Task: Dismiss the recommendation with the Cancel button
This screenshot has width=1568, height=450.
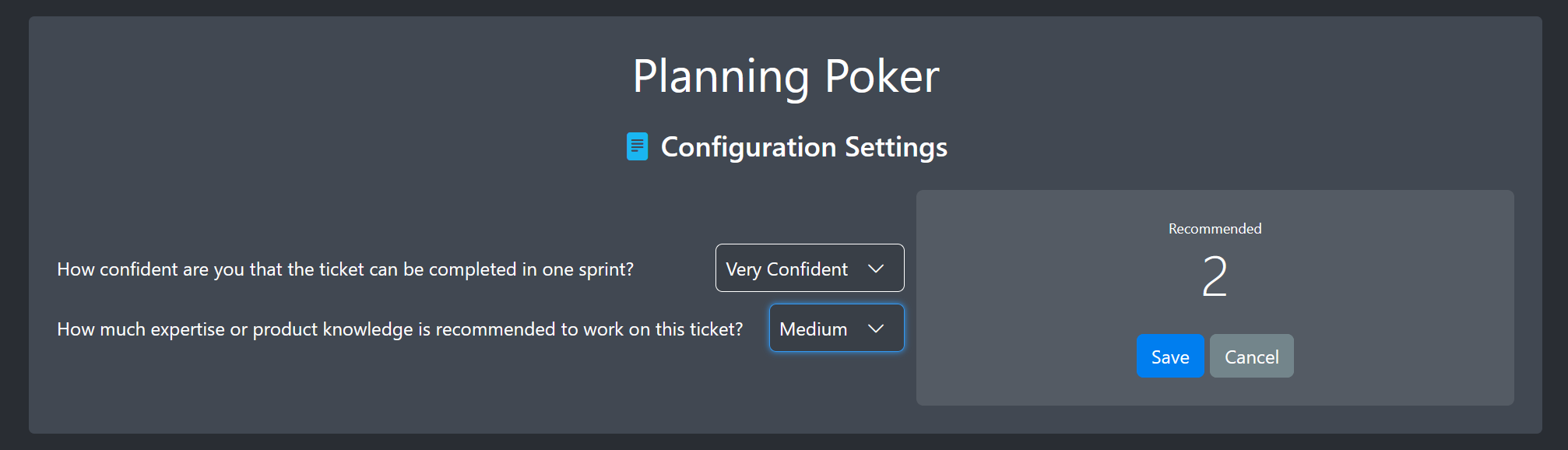Action: 1251,356
